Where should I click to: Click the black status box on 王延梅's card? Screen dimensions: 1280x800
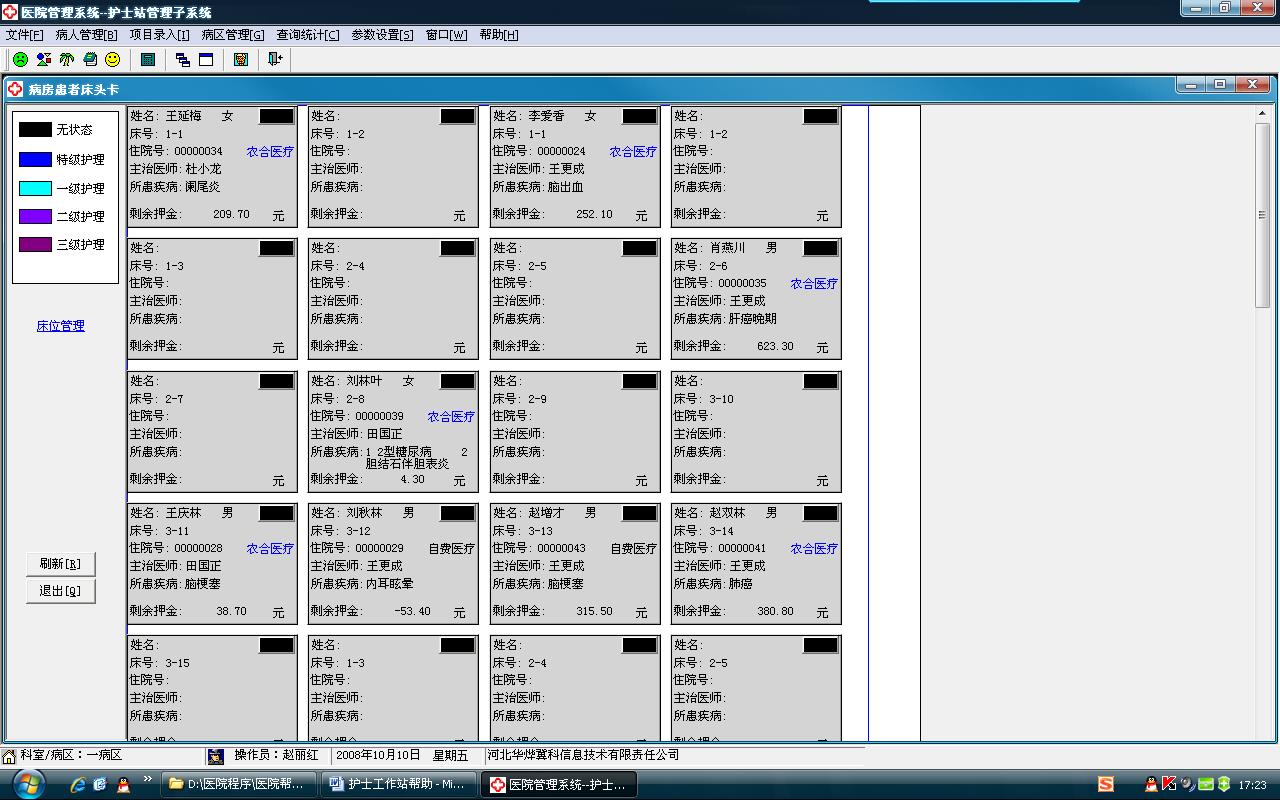pyautogui.click(x=277, y=116)
